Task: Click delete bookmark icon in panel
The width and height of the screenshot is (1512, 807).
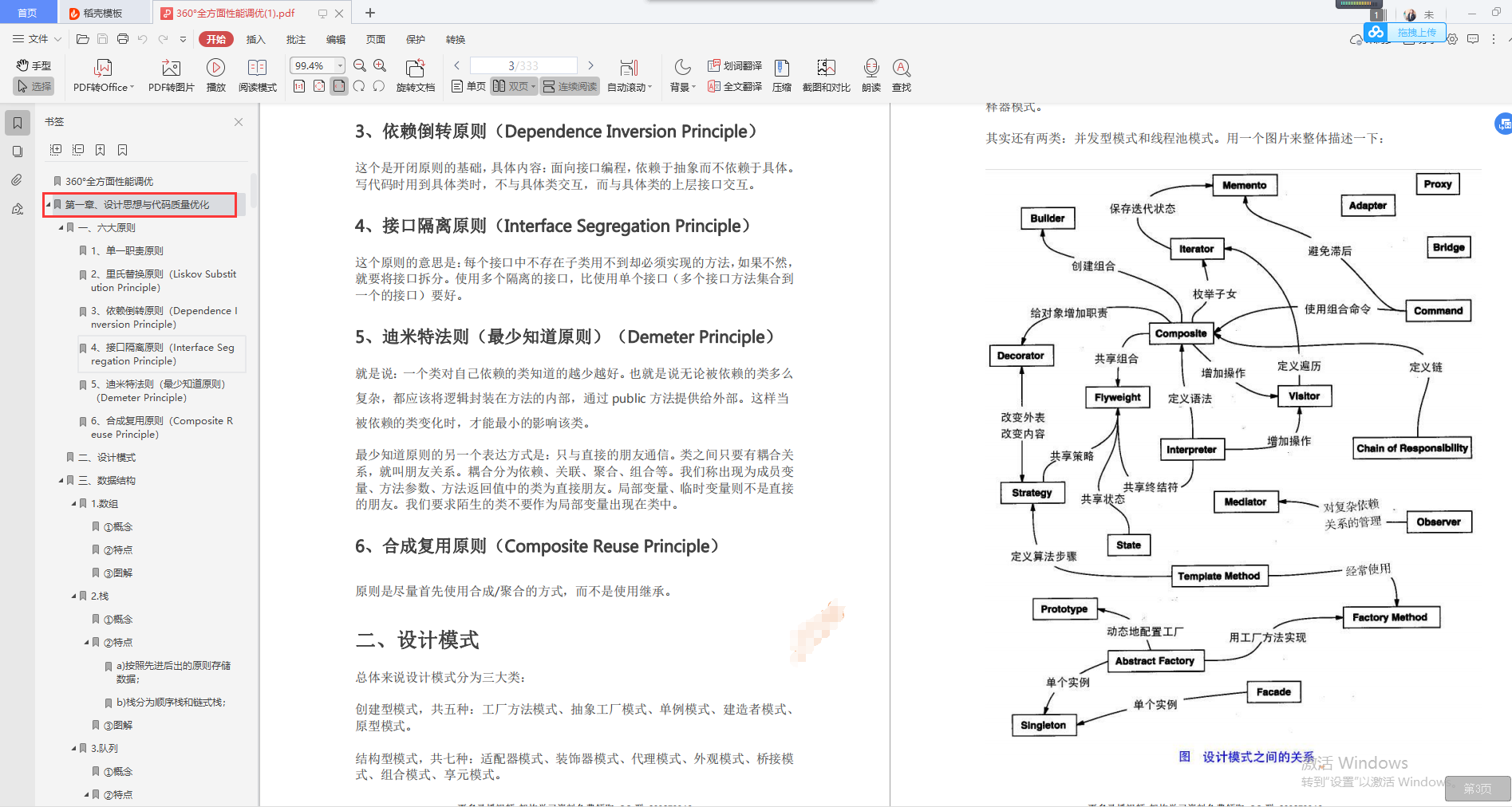Action: click(122, 150)
